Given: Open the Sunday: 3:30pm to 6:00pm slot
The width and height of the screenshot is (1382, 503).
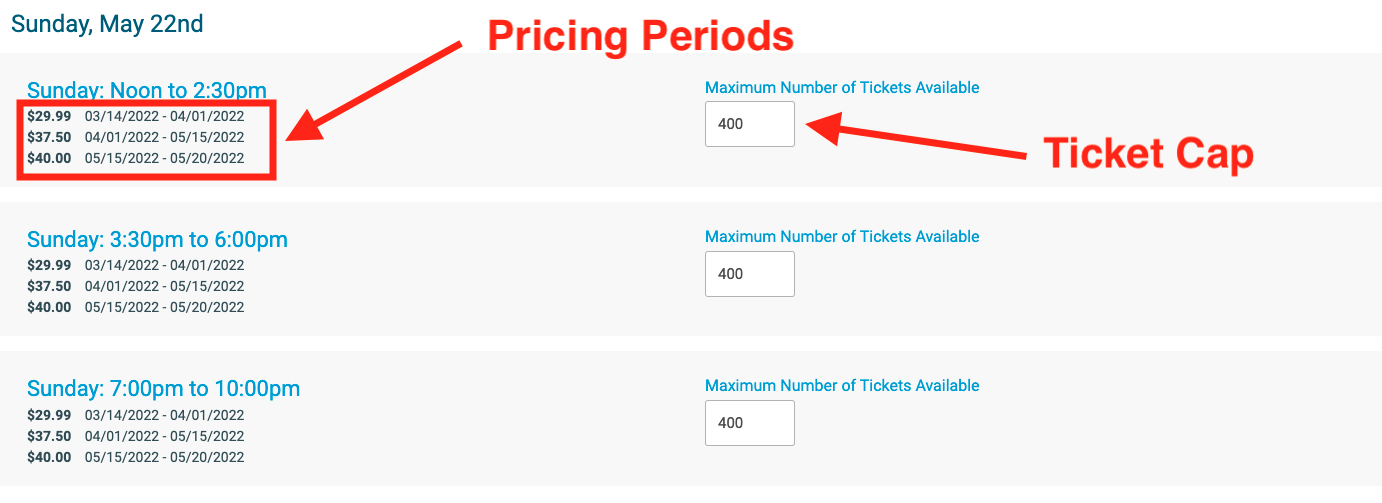Looking at the screenshot, I should click(157, 240).
